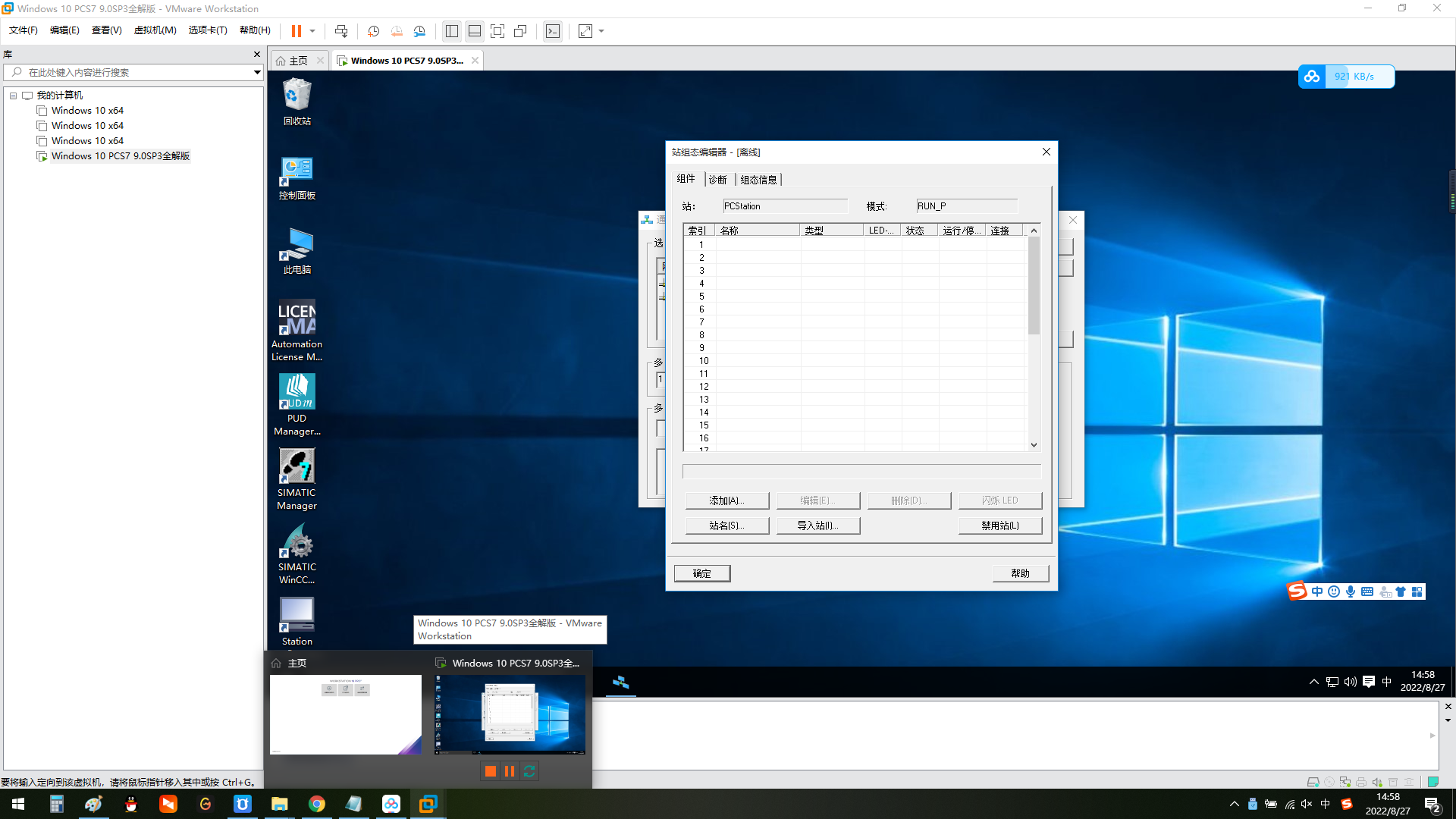Select the 组件 tab
This screenshot has height=819, width=1456.
(x=686, y=179)
